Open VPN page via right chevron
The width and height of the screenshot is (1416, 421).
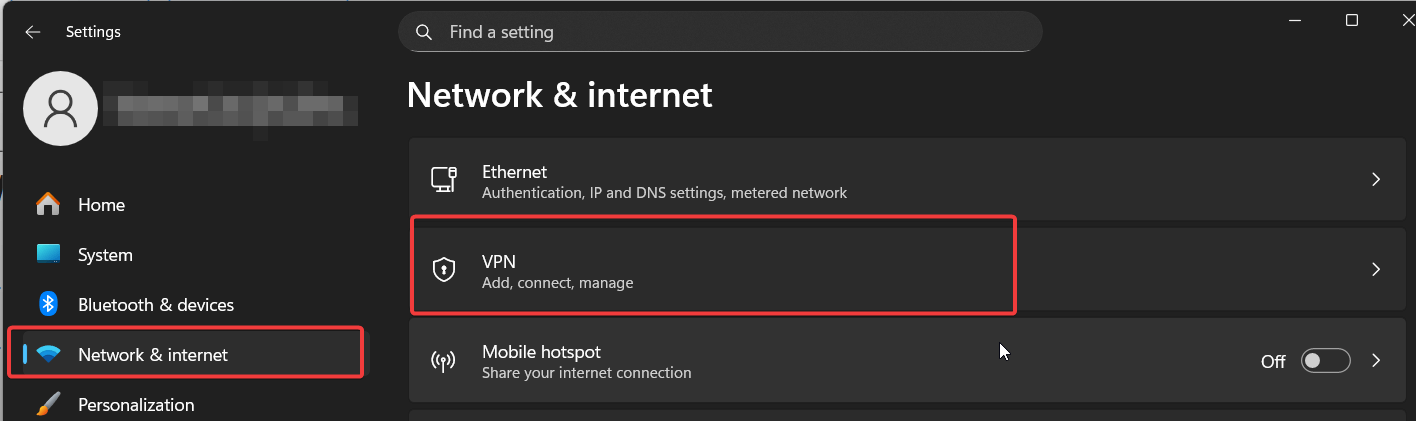click(1376, 269)
